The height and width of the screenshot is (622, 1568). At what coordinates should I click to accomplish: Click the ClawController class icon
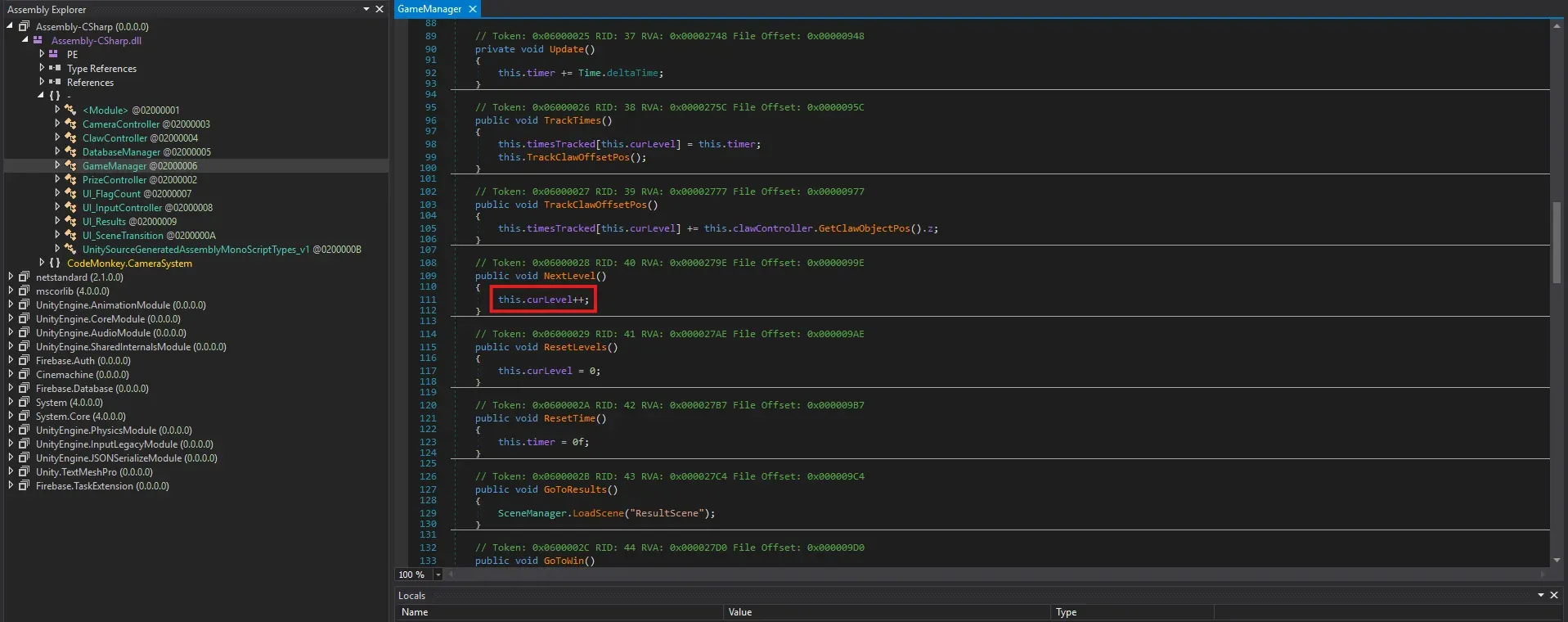[71, 138]
